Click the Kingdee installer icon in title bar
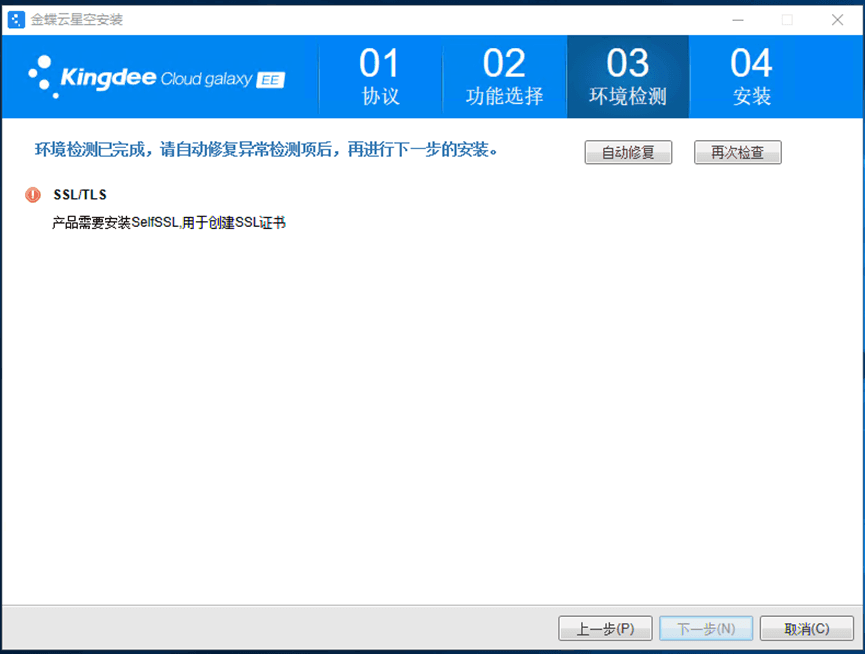Image resolution: width=865 pixels, height=654 pixels. [x=16, y=19]
